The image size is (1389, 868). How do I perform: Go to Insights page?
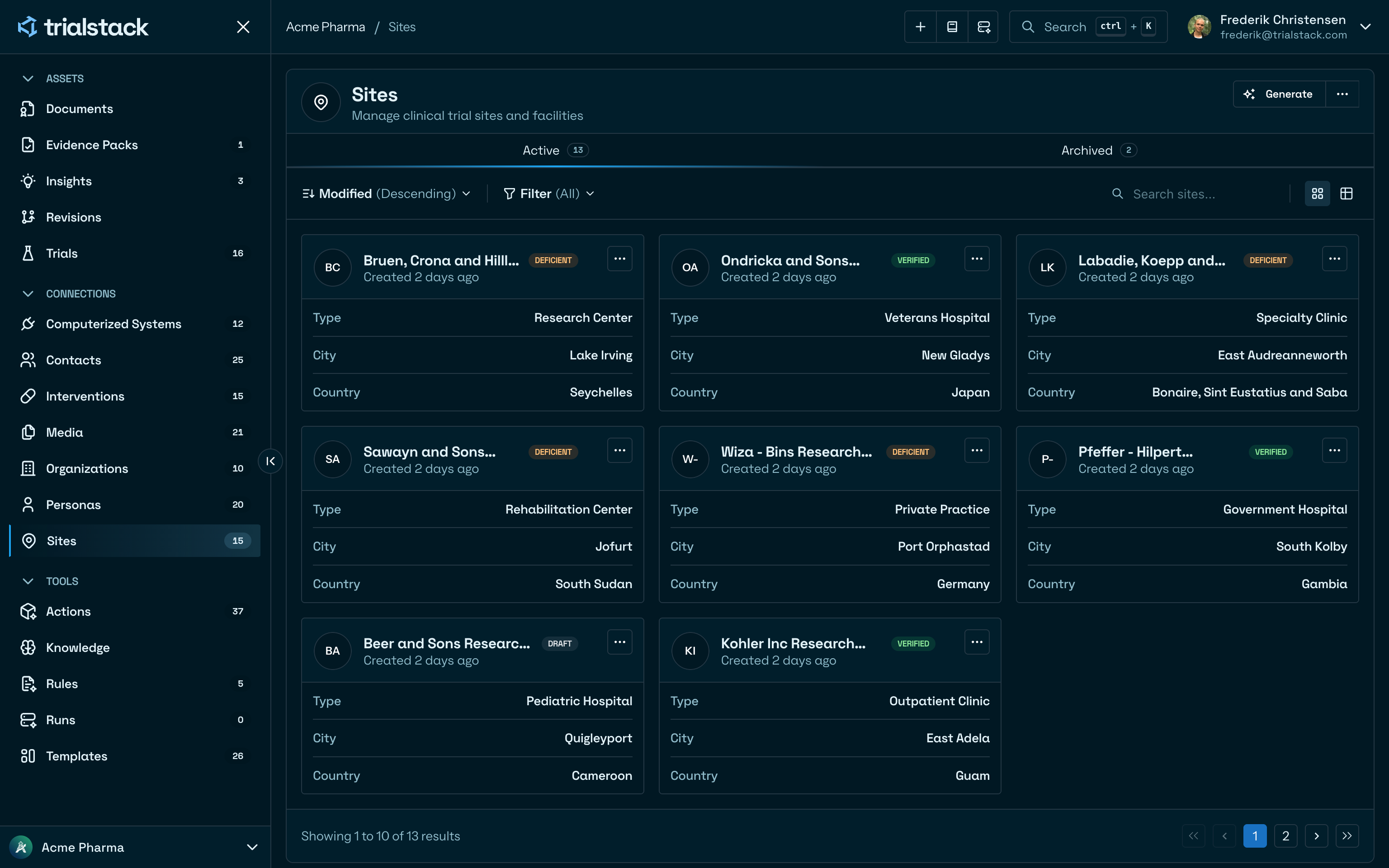coord(135,181)
